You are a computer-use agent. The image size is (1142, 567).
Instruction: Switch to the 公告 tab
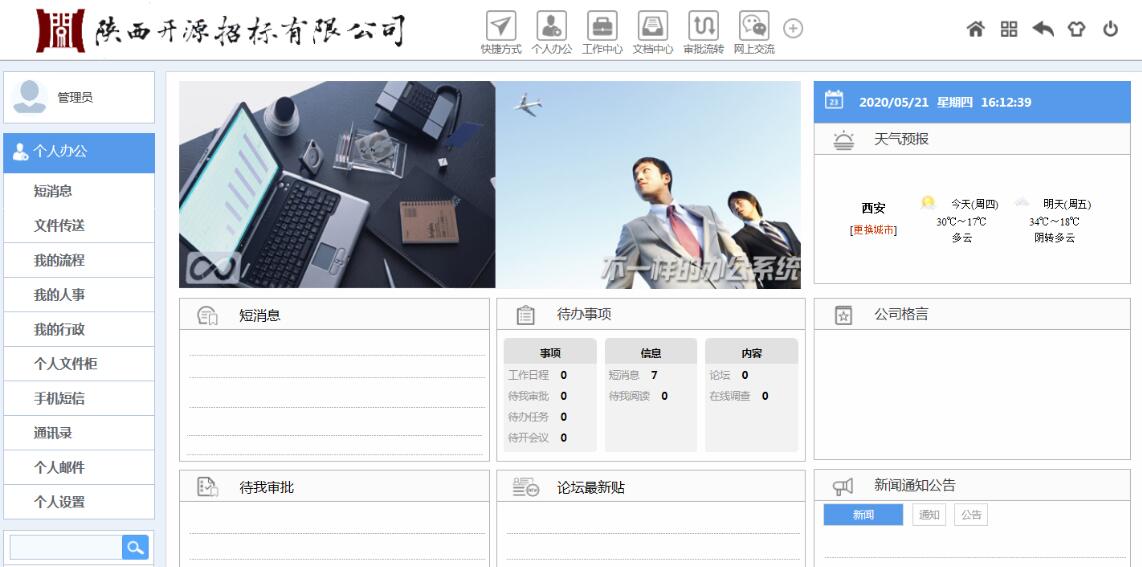point(971,515)
